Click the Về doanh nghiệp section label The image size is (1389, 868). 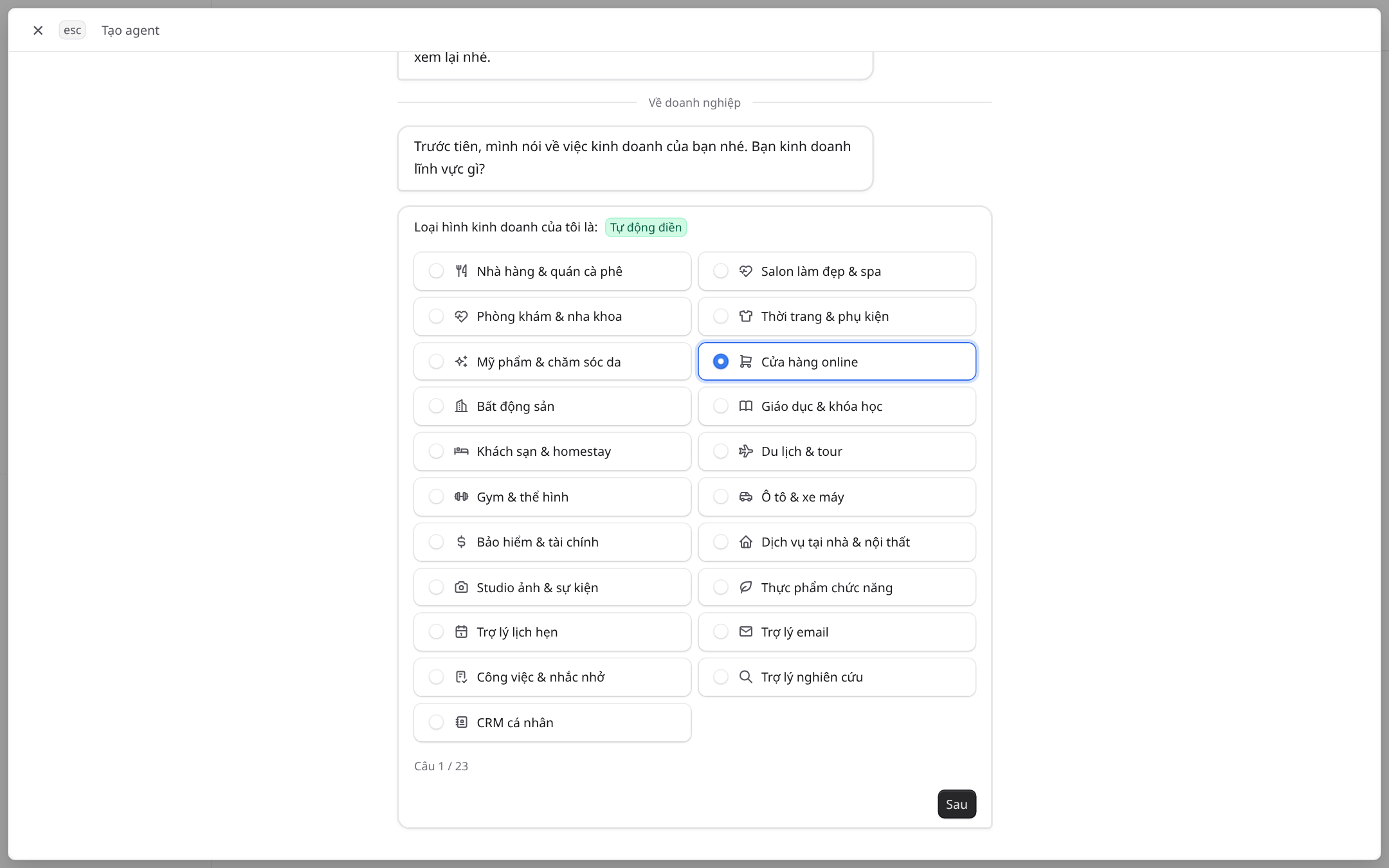694,102
